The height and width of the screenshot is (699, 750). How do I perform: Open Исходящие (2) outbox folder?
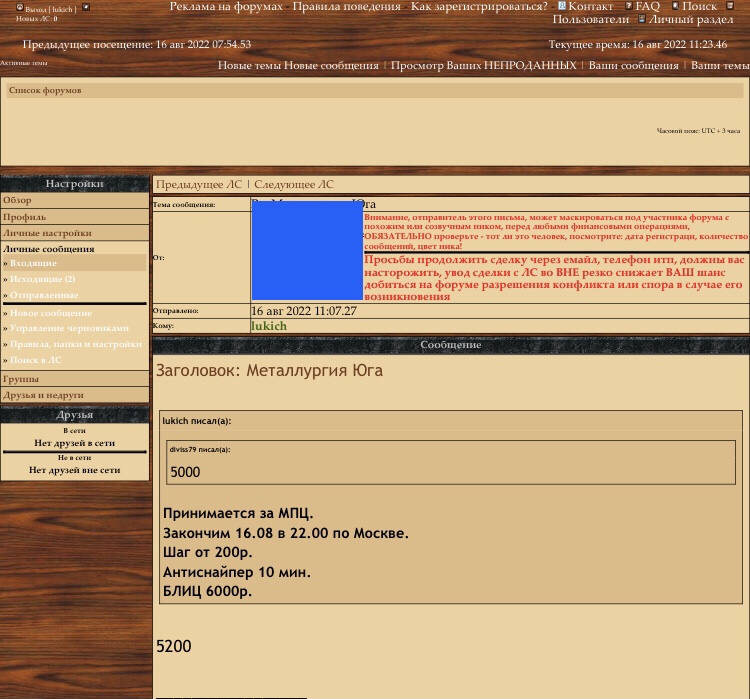point(42,279)
